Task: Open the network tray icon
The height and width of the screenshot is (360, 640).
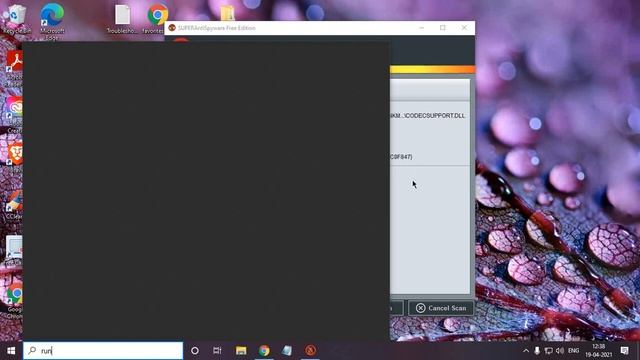Action: point(549,351)
